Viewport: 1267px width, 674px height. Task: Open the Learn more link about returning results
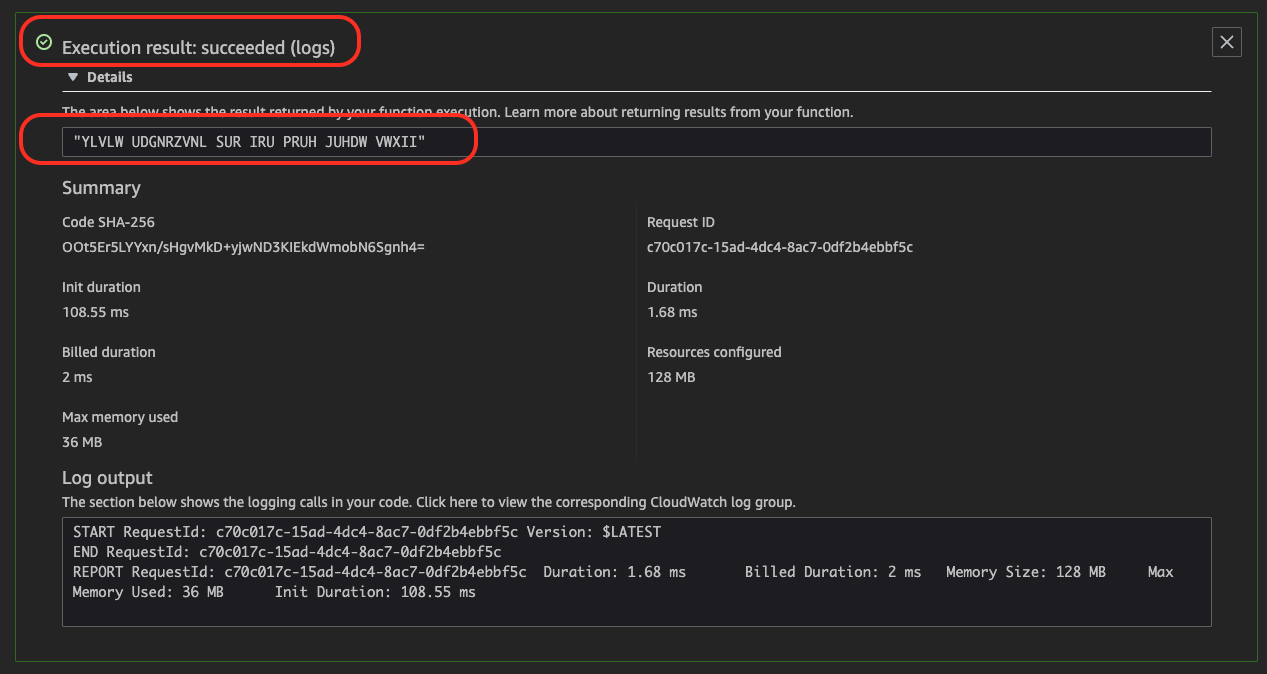point(678,112)
